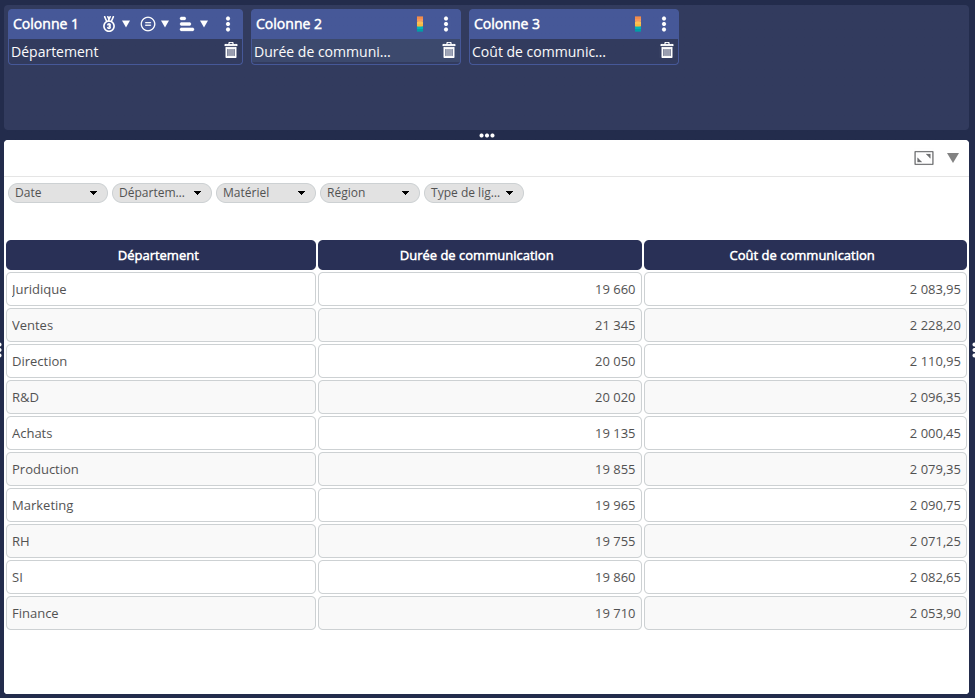Expand the Matériel filter dropdown
Image resolution: width=975 pixels, height=698 pixels.
265,193
